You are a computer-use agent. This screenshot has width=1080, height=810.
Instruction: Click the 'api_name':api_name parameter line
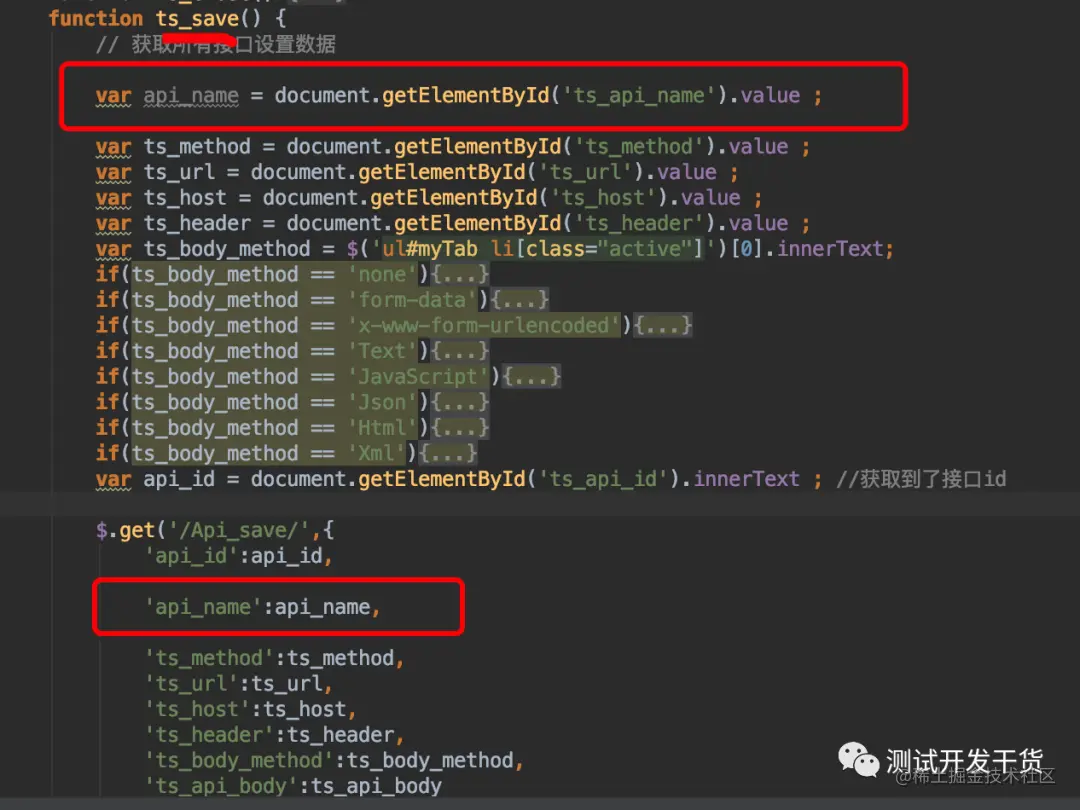(262, 607)
